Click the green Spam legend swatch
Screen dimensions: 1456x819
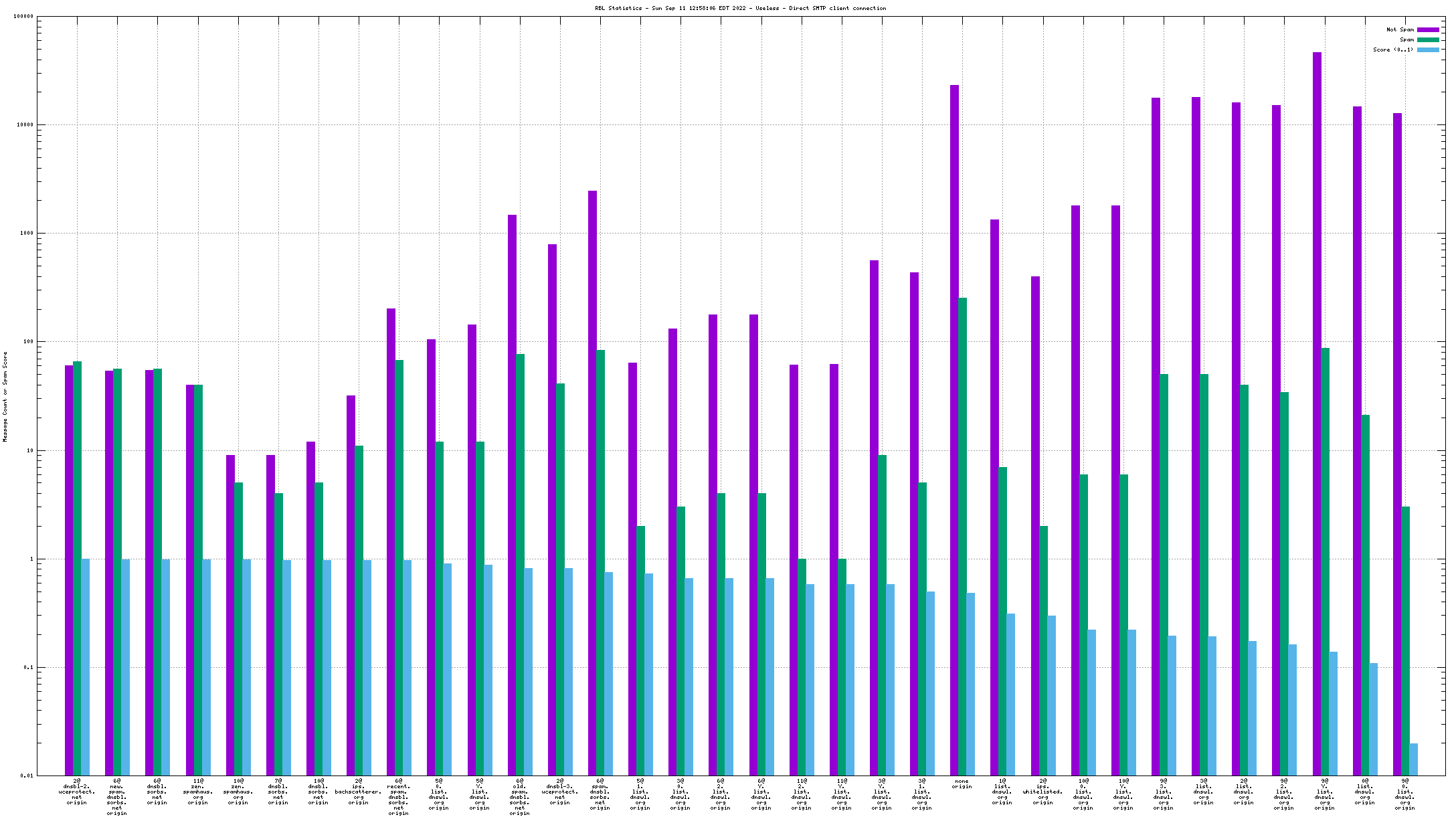(x=1428, y=40)
